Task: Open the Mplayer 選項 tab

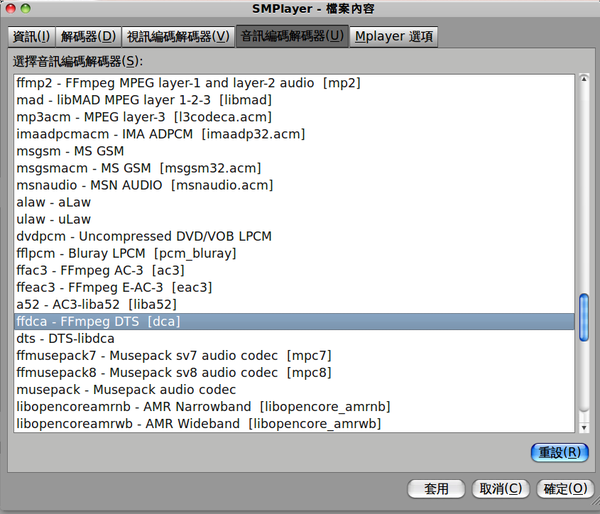Action: 394,37
